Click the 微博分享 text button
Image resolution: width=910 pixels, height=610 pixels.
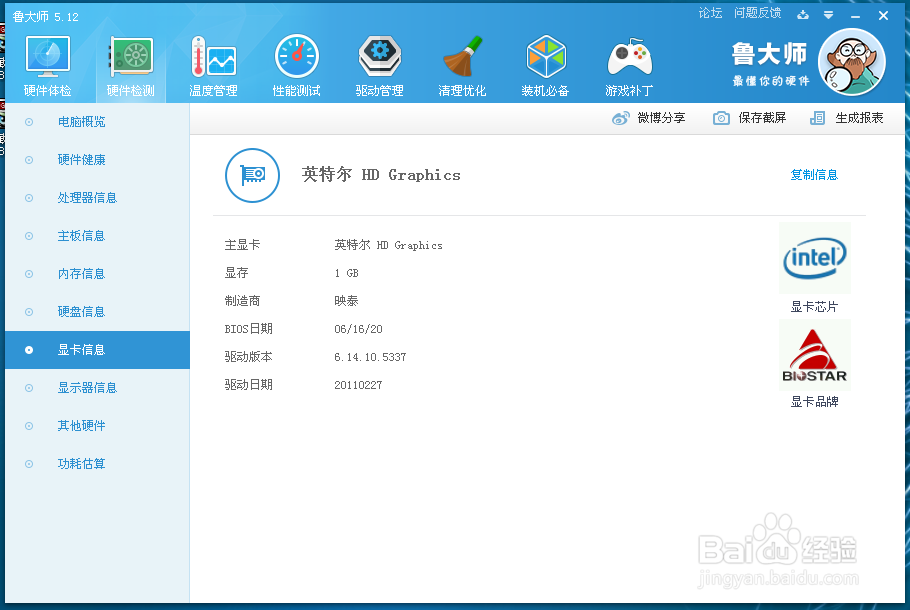click(x=662, y=118)
